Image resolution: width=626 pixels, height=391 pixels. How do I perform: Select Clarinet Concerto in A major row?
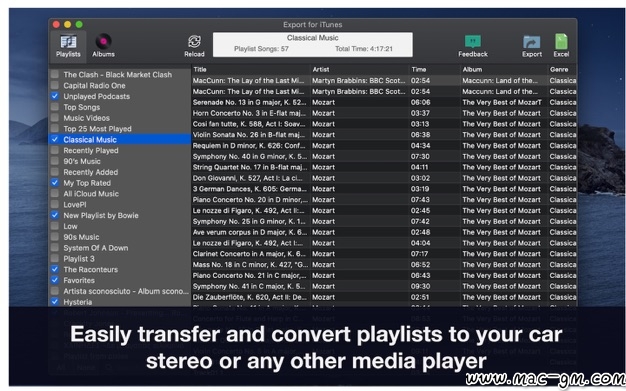coord(384,254)
